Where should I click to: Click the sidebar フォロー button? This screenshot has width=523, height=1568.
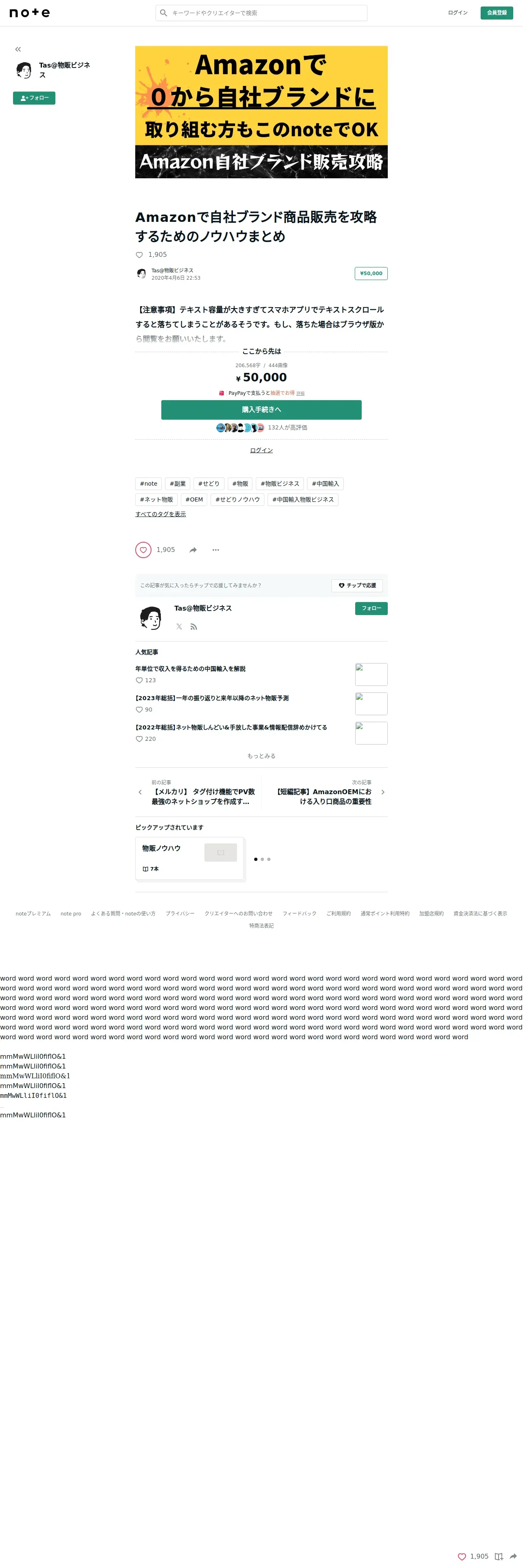34,98
